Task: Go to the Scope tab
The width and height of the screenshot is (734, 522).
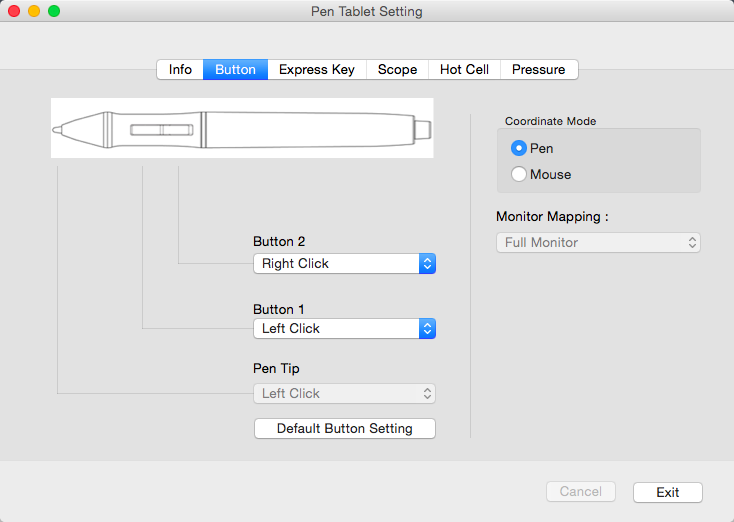Action: (x=397, y=70)
